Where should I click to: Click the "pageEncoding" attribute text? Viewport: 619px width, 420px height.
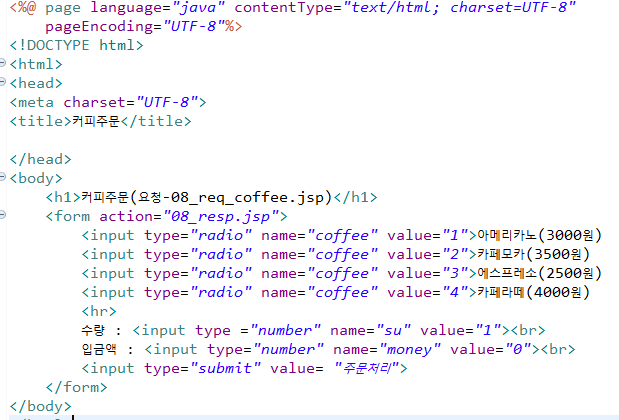click(99, 26)
